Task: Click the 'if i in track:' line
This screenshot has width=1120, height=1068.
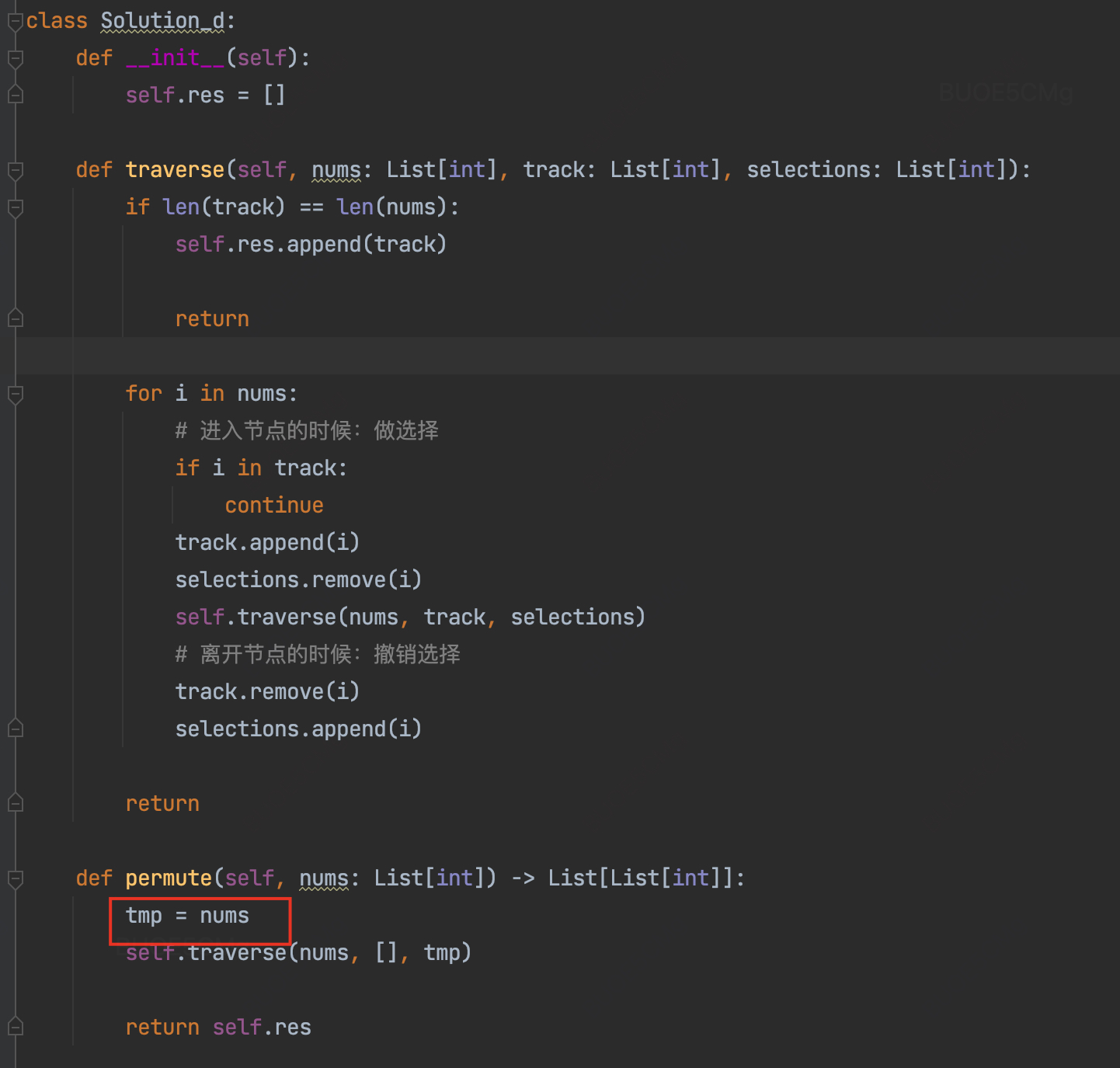Action: [x=261, y=468]
